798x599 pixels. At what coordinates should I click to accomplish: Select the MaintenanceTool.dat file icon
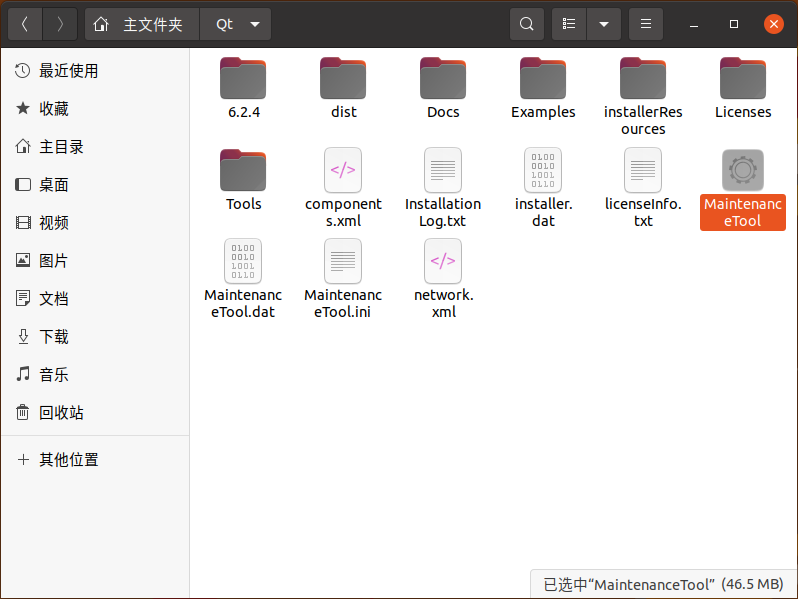tap(243, 261)
